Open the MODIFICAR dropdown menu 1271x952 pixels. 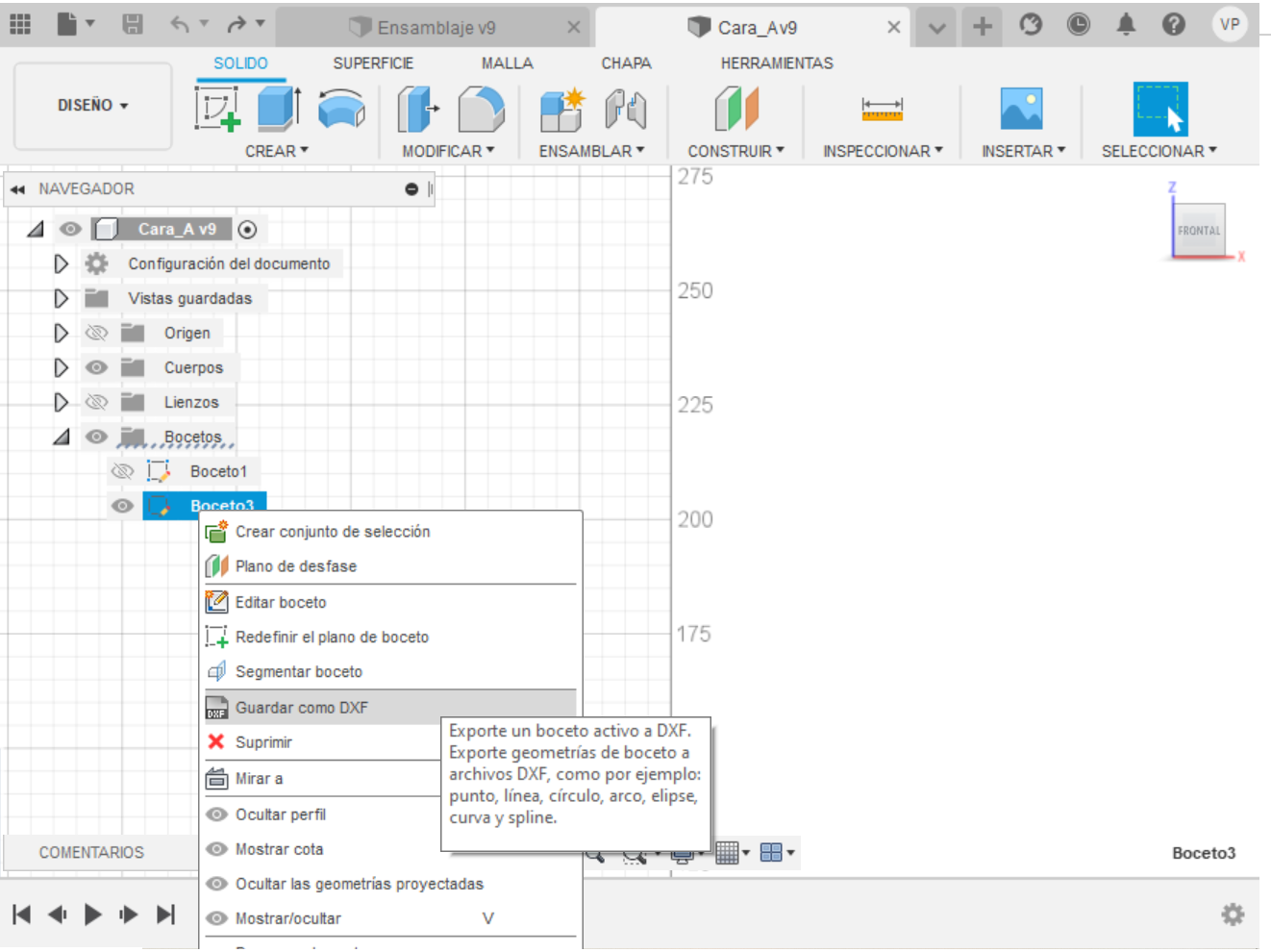click(448, 151)
